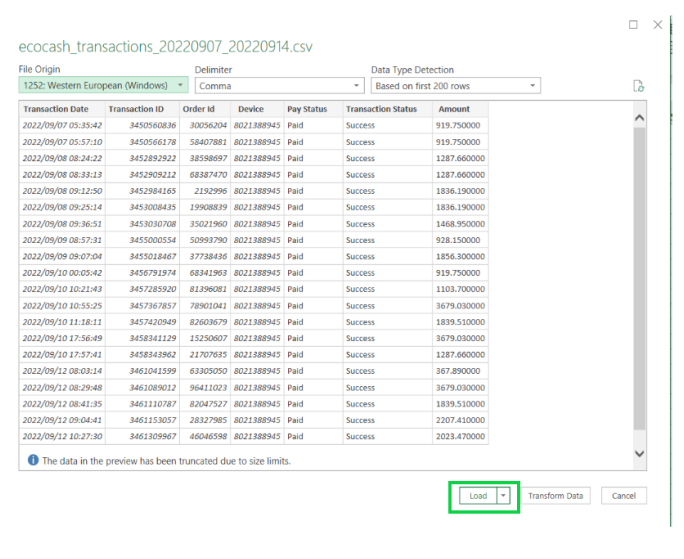Click Transaction ID cell 3455000554
Image resolution: width=684 pixels, height=559 pixels.
click(142, 240)
